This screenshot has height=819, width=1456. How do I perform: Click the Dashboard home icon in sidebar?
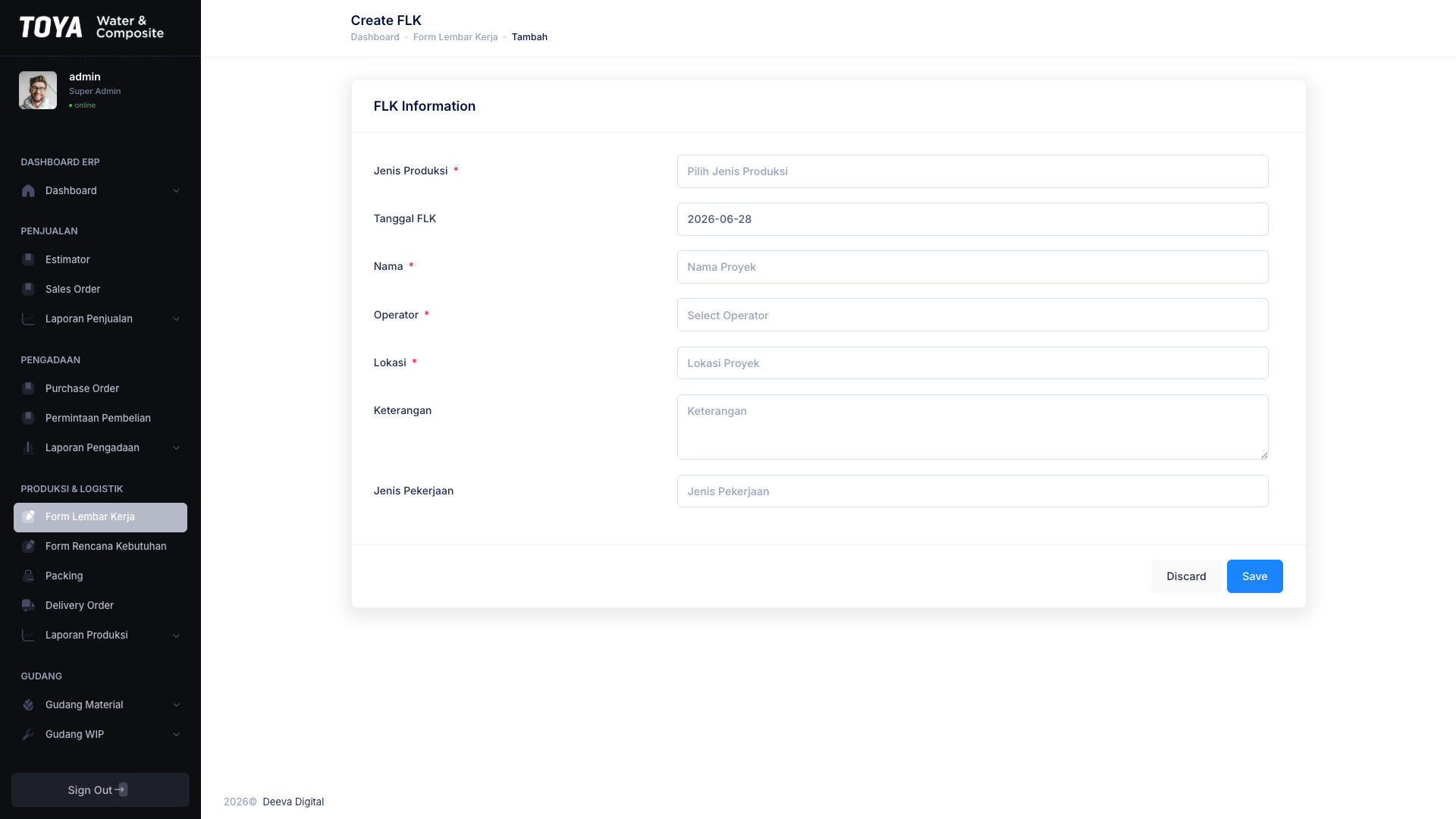click(x=28, y=190)
